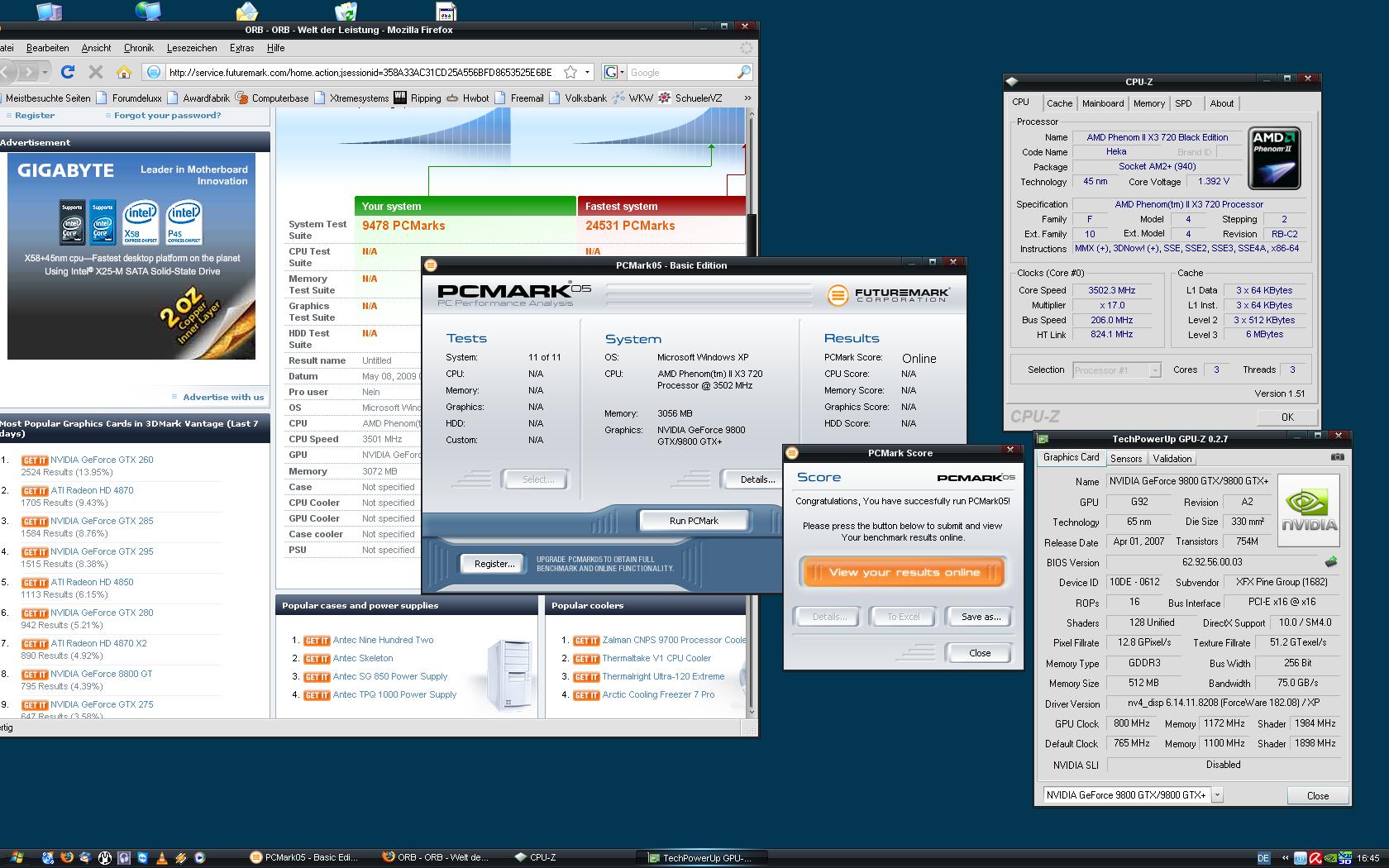Launch VLC from the quick launch bar

coord(162,857)
